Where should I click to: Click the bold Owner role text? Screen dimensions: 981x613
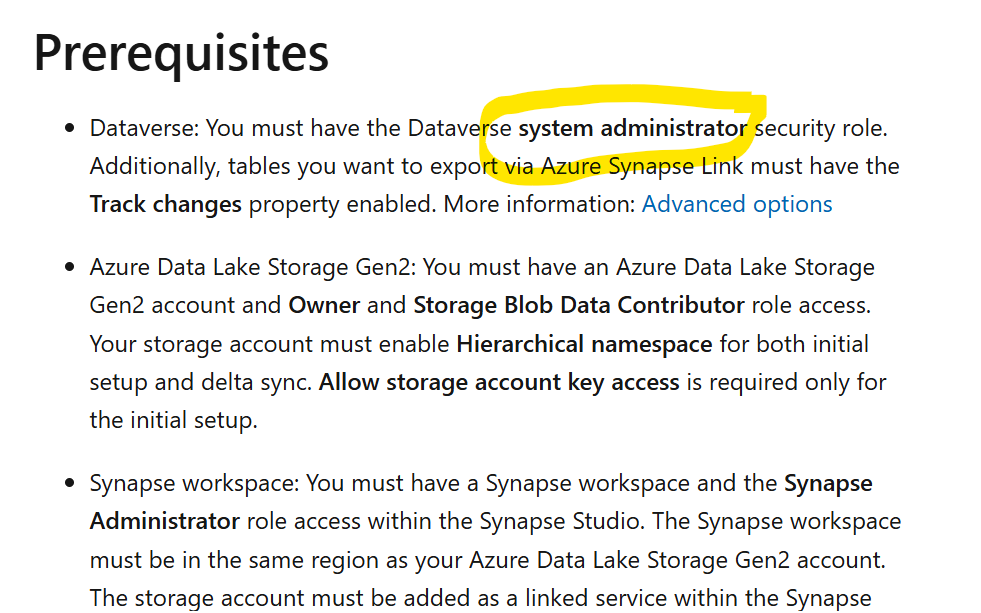coord(323,305)
